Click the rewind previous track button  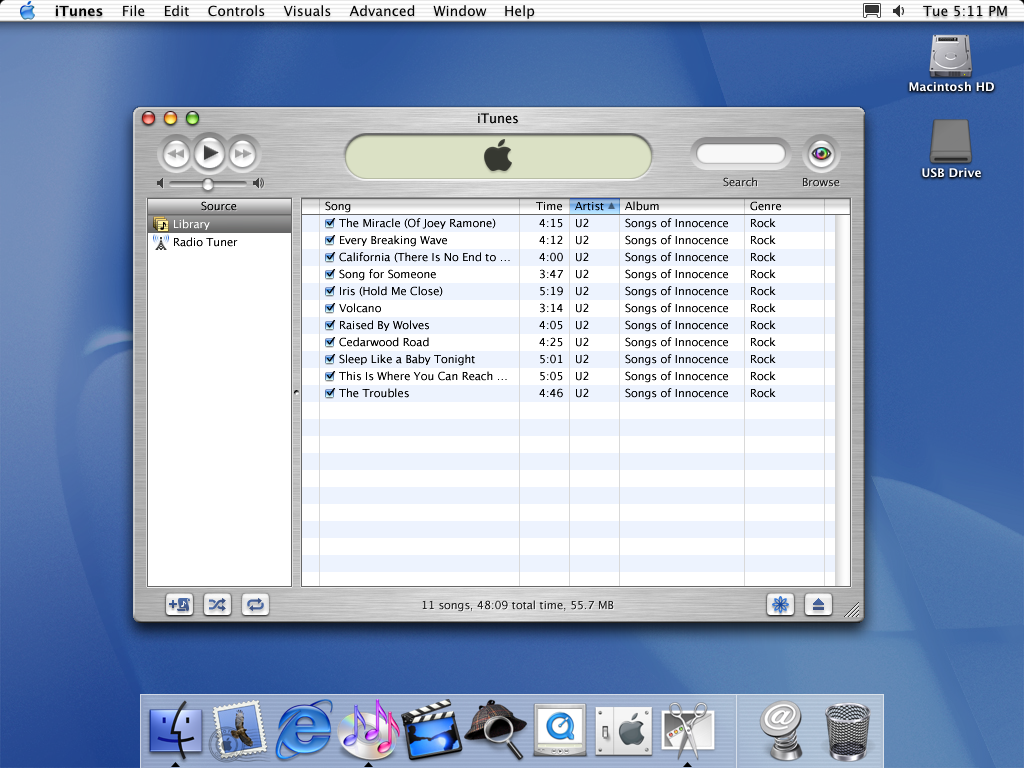click(x=176, y=154)
